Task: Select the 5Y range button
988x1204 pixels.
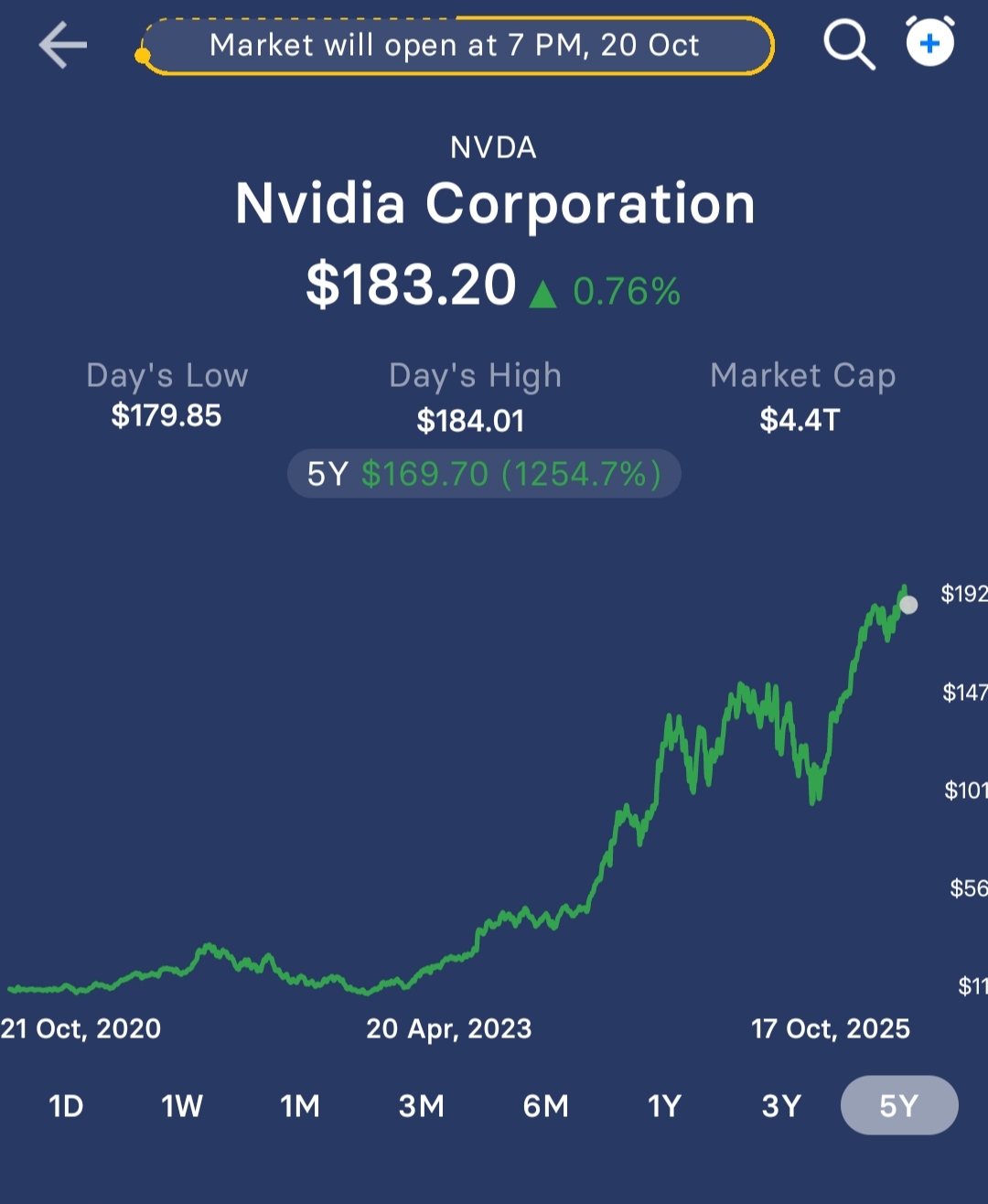Action: tap(898, 1105)
